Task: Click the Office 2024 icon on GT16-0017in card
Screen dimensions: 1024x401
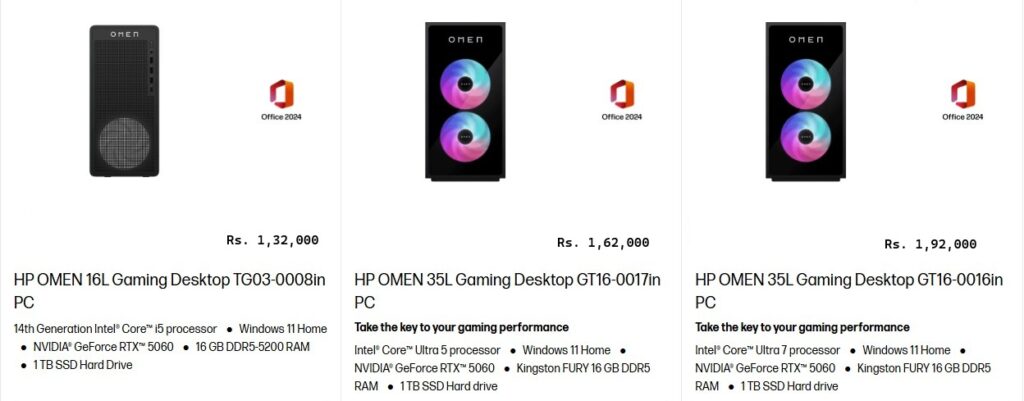Action: click(x=622, y=94)
